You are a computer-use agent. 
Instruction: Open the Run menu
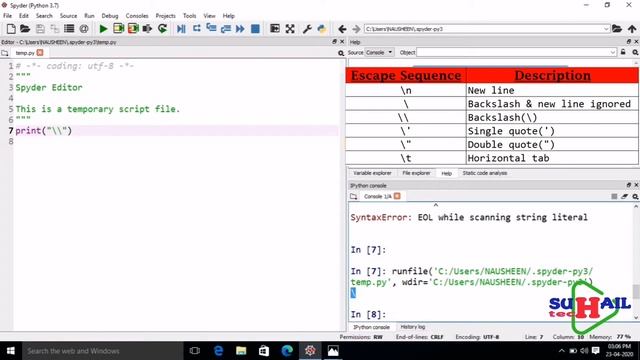click(x=89, y=16)
